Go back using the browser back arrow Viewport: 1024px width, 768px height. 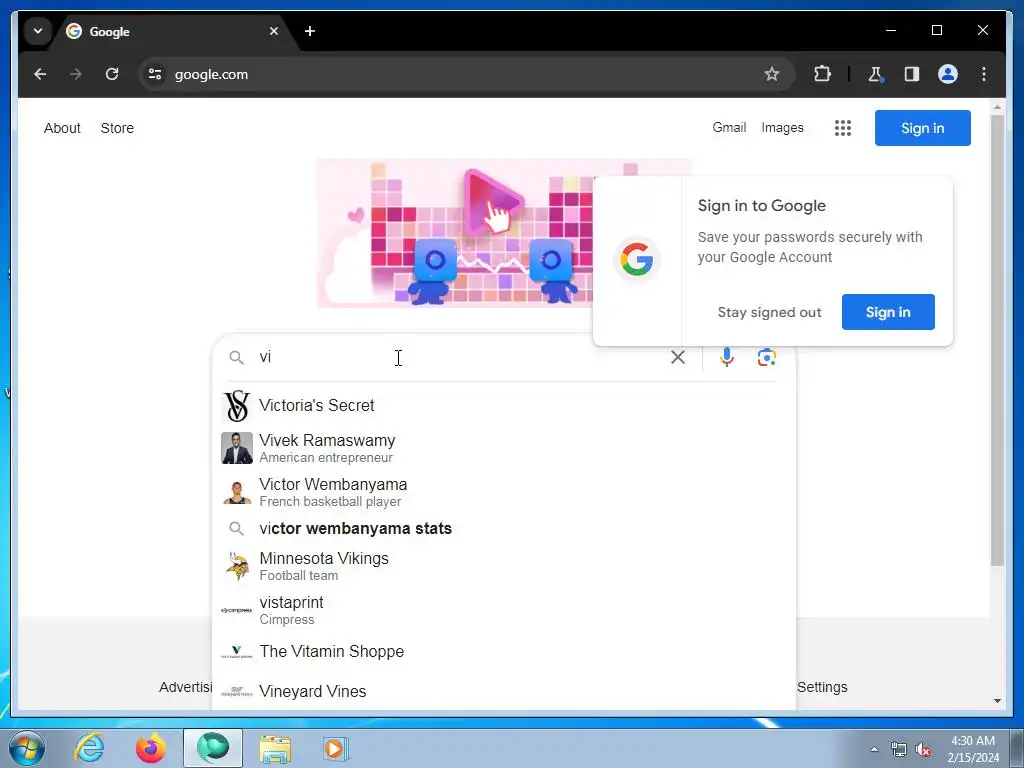40,74
